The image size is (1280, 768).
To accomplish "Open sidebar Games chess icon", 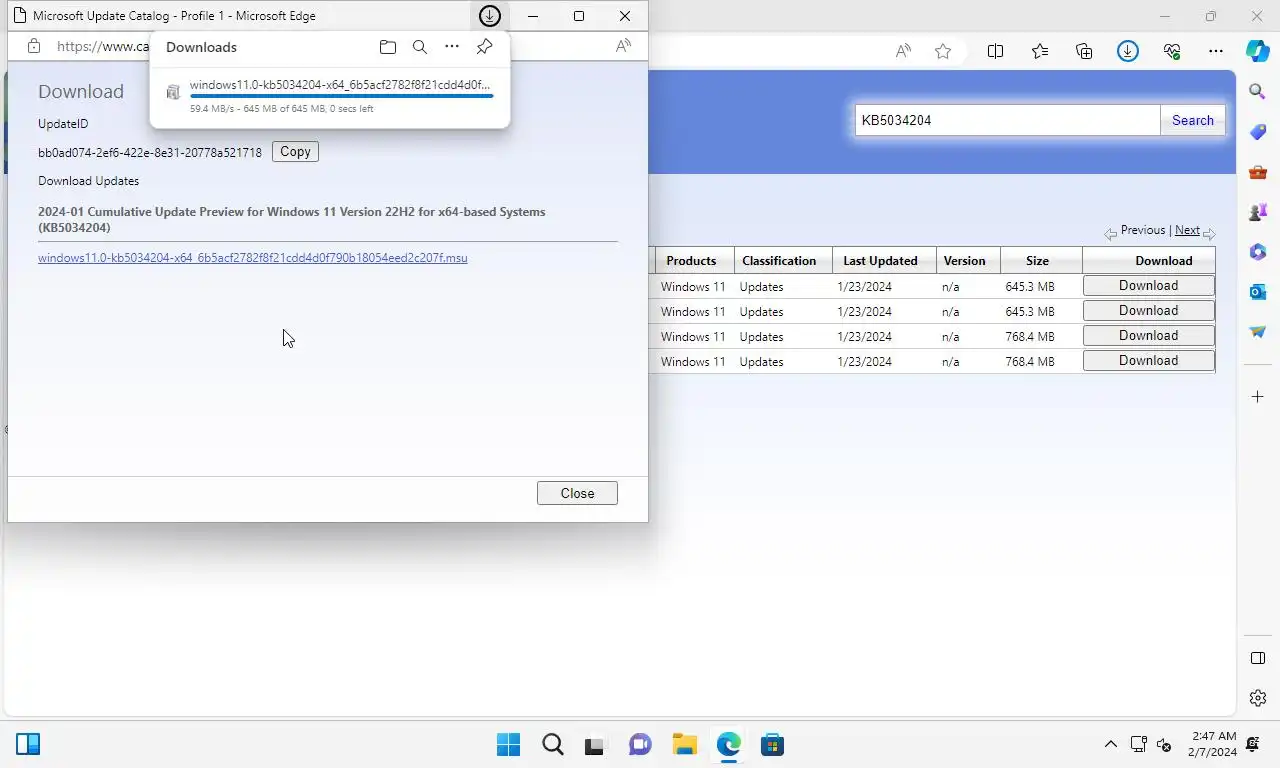I will [x=1258, y=212].
